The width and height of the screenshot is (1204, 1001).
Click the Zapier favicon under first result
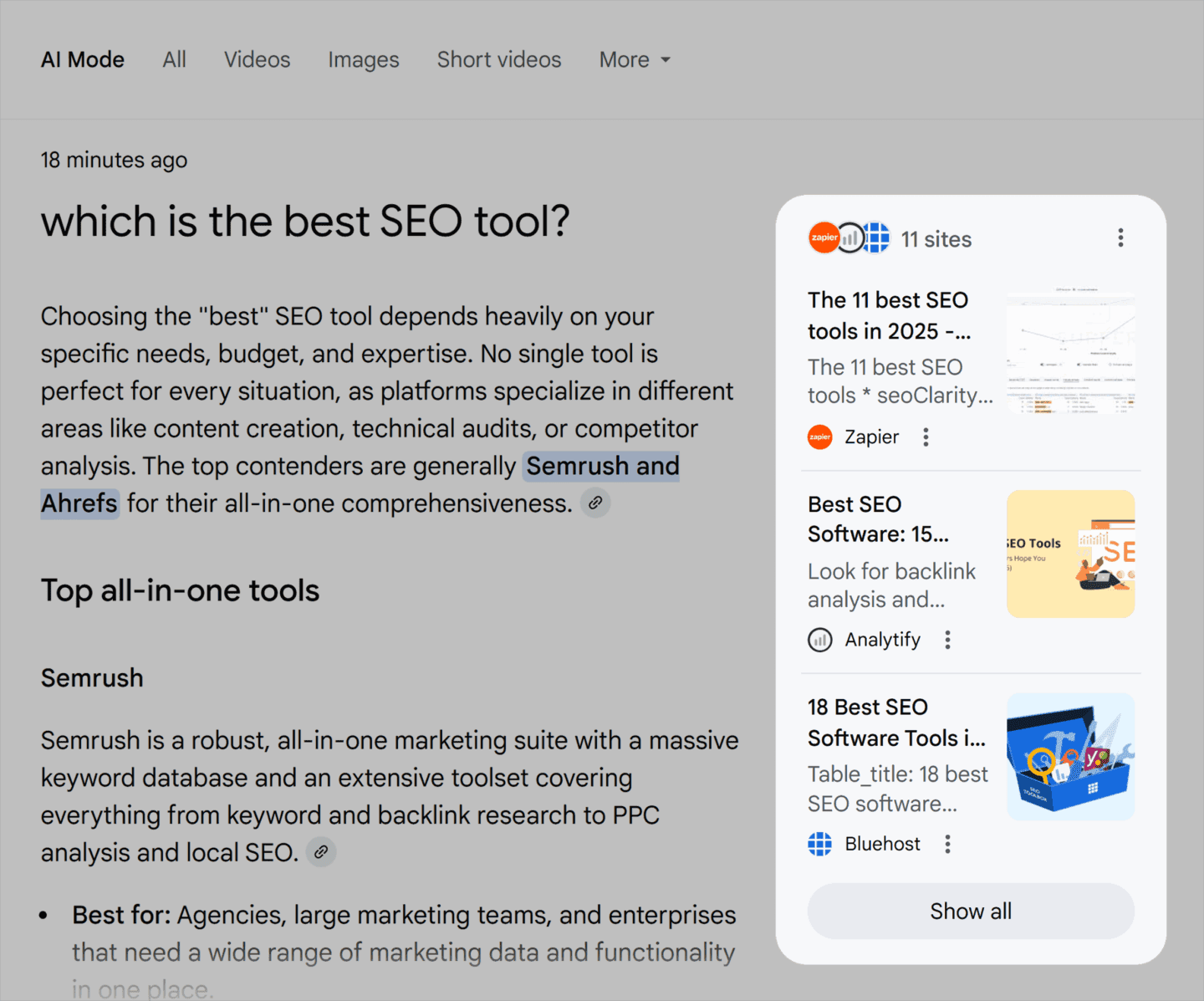(x=820, y=437)
